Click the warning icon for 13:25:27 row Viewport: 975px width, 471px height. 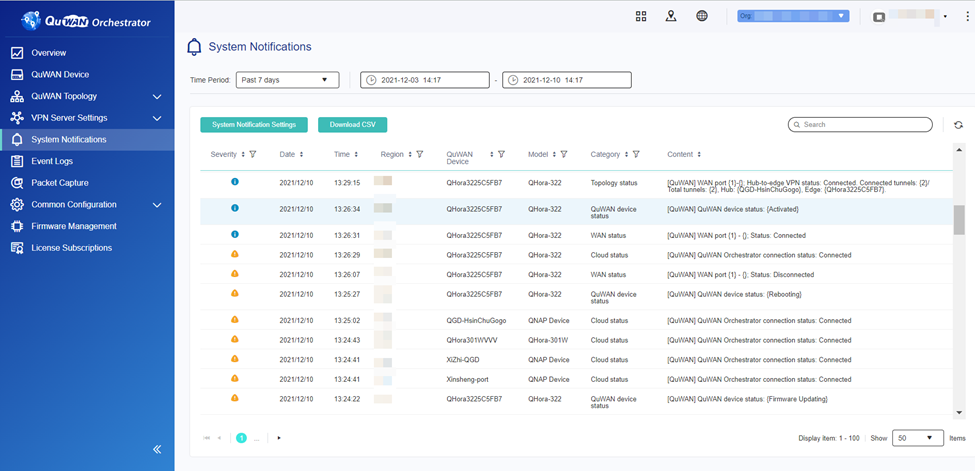coord(234,292)
